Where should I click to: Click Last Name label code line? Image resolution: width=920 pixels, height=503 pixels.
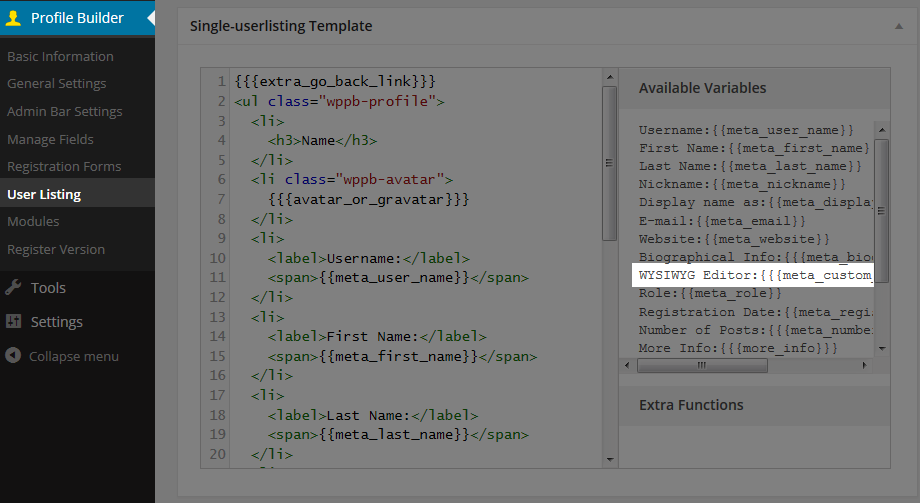click(x=373, y=415)
